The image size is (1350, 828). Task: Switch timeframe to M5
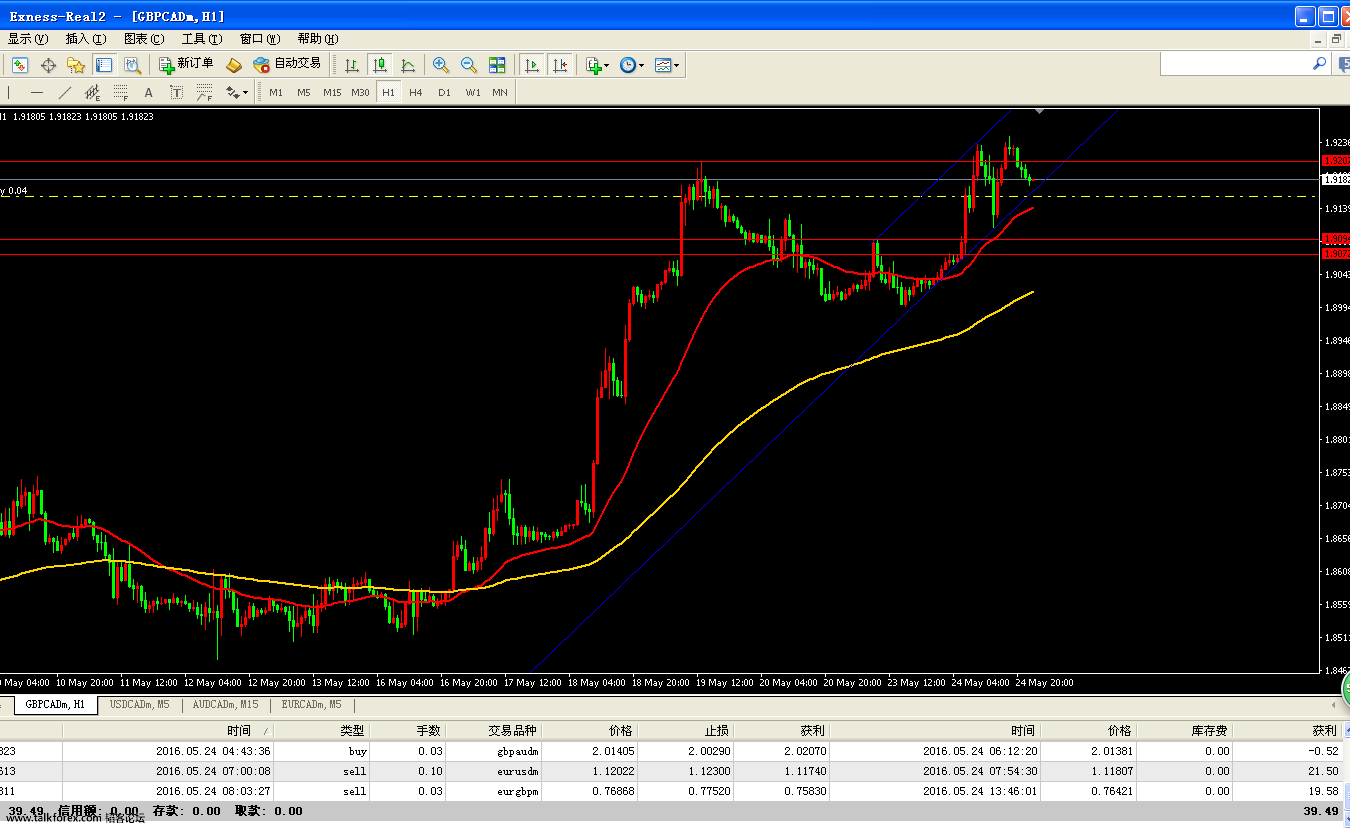[304, 92]
